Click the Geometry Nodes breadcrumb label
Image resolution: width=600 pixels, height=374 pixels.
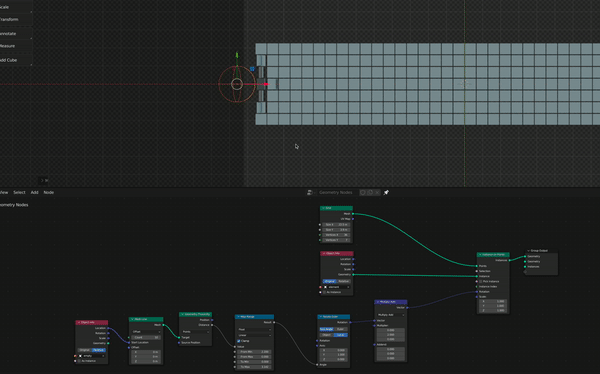[14, 205]
